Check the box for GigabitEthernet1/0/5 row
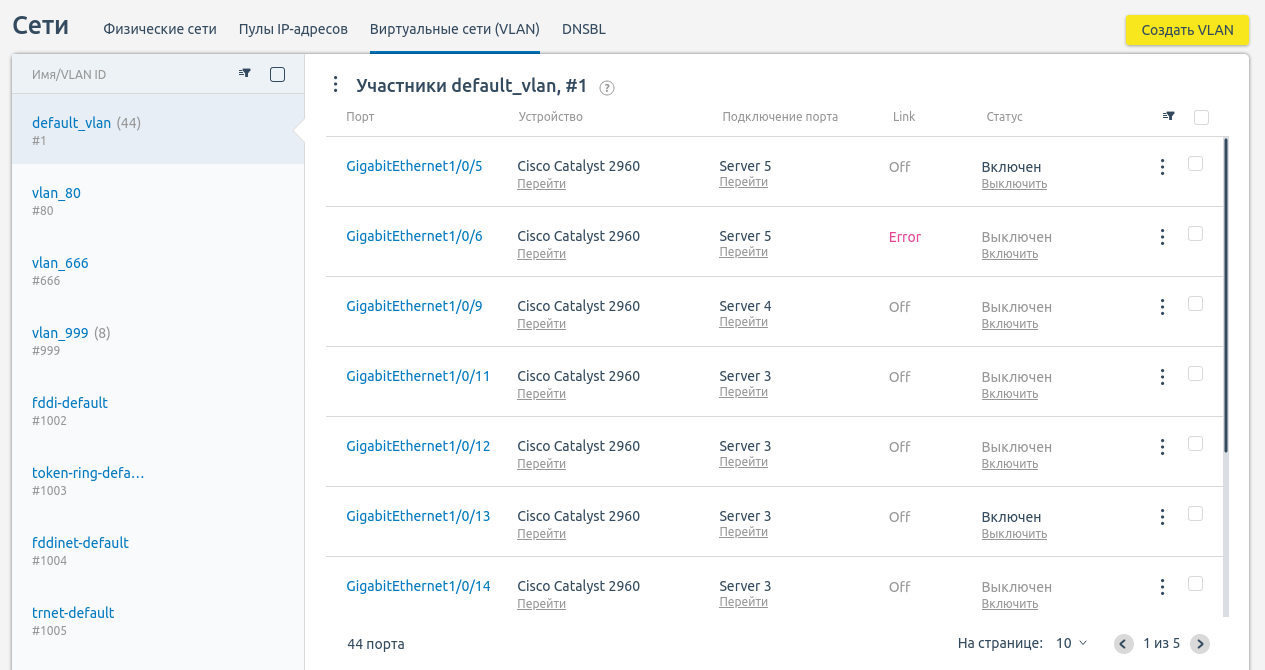This screenshot has height=670, width=1265. 1195,164
